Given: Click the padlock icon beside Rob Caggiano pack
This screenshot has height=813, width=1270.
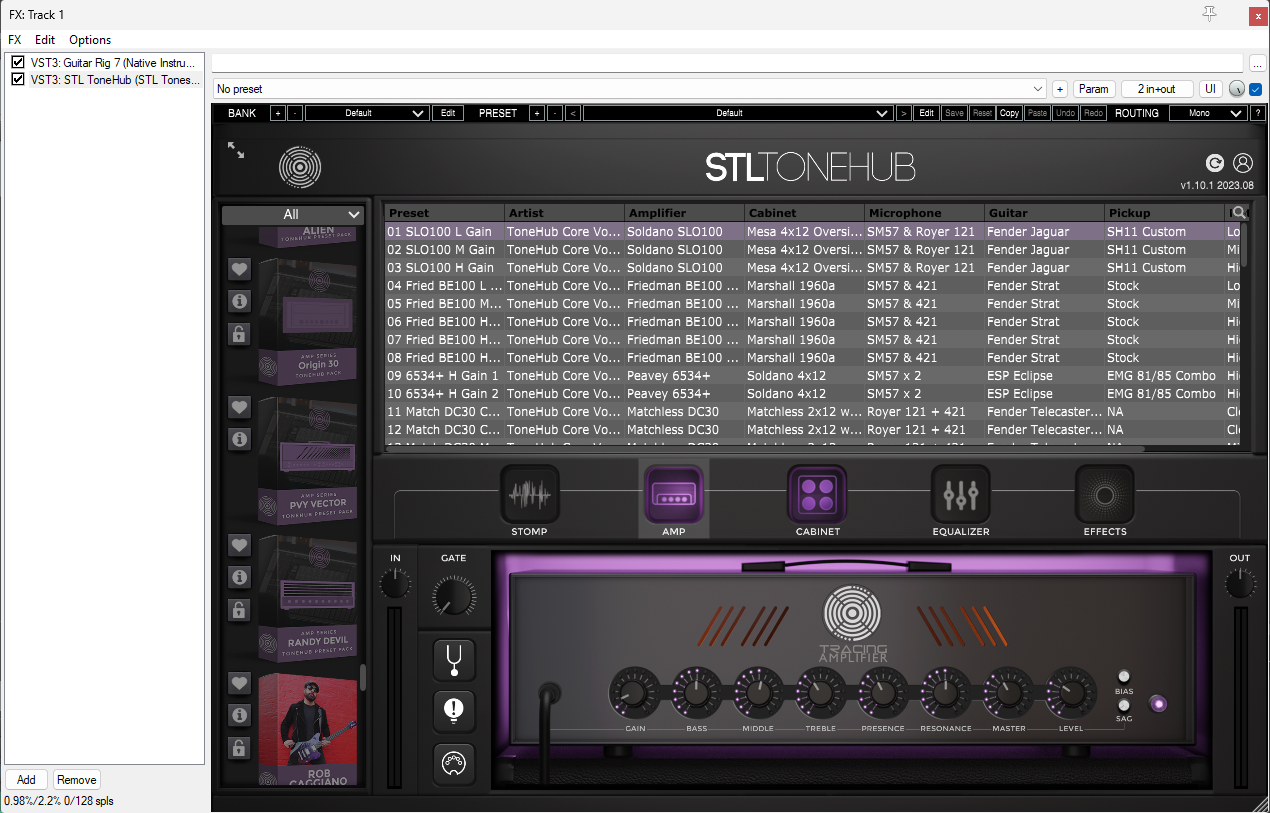Looking at the screenshot, I should [x=239, y=747].
